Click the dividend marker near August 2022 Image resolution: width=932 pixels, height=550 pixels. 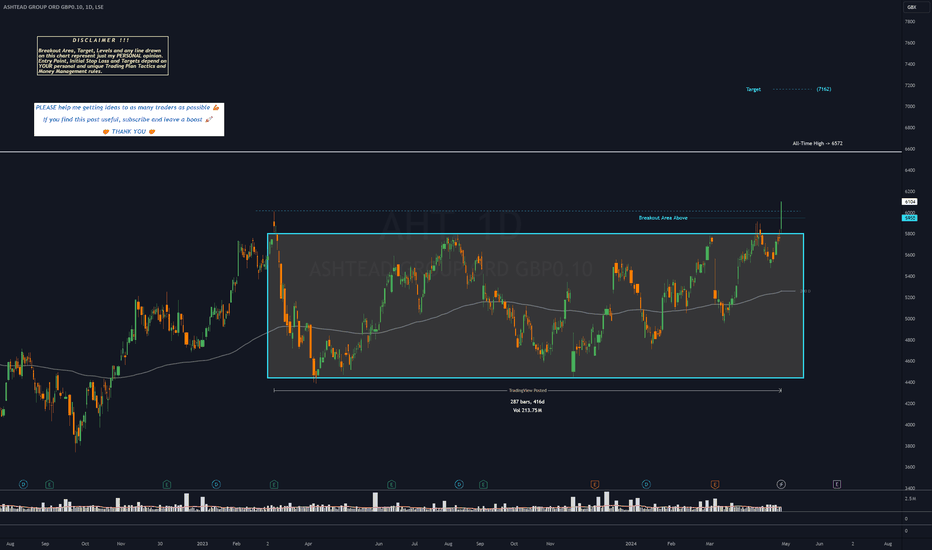click(23, 485)
